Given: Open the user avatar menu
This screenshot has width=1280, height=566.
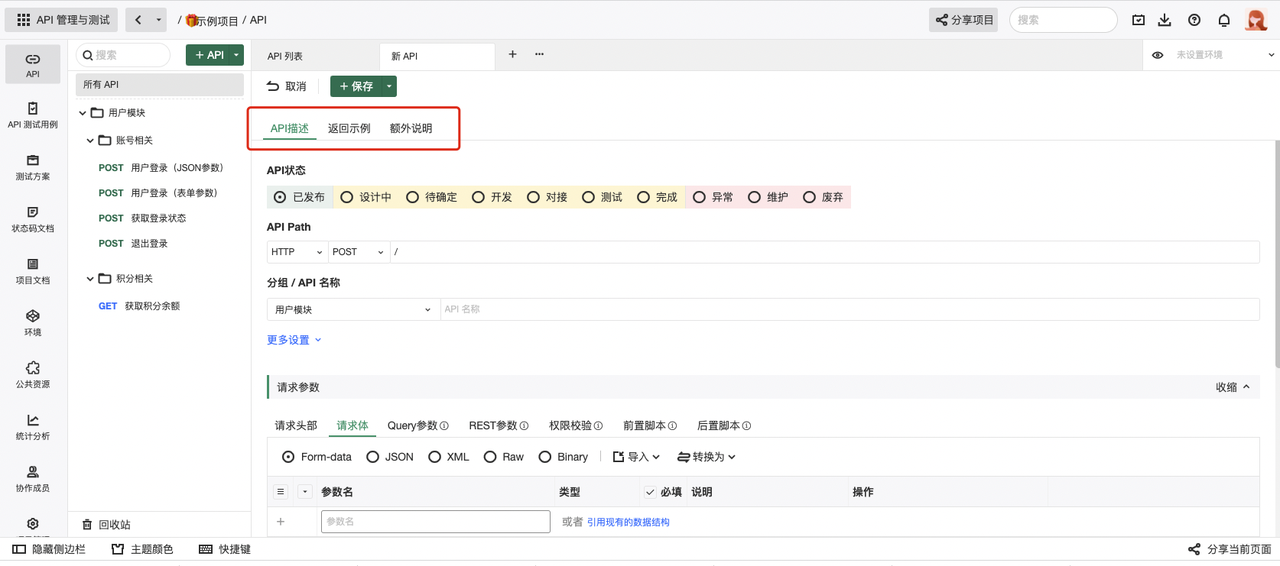Looking at the screenshot, I should [x=1256, y=20].
